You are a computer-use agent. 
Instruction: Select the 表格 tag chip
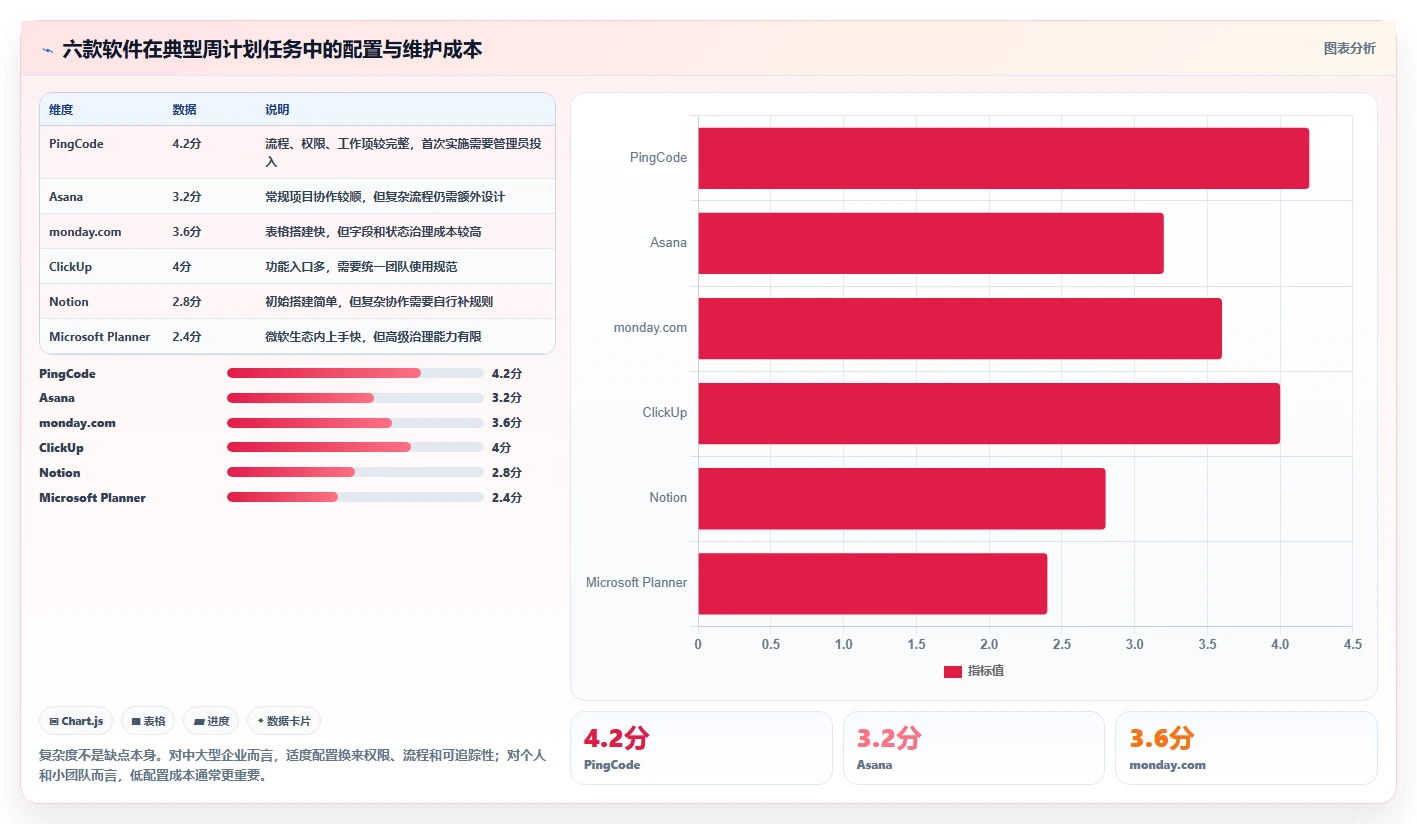point(148,721)
